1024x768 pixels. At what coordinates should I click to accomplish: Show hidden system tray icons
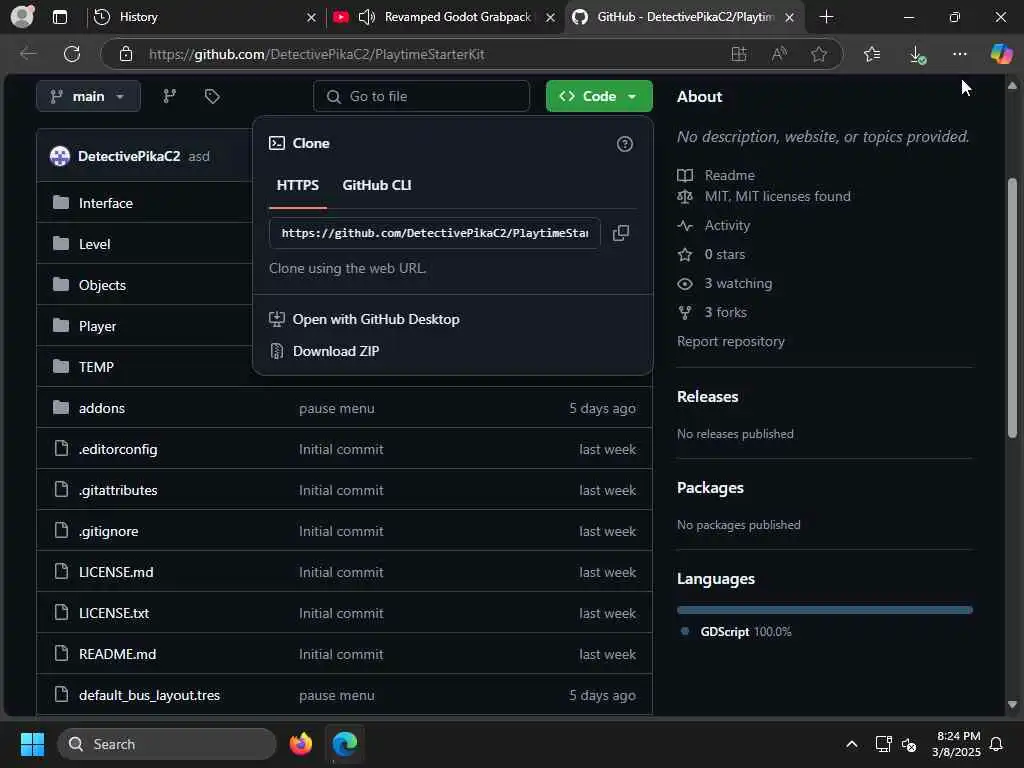[852, 744]
